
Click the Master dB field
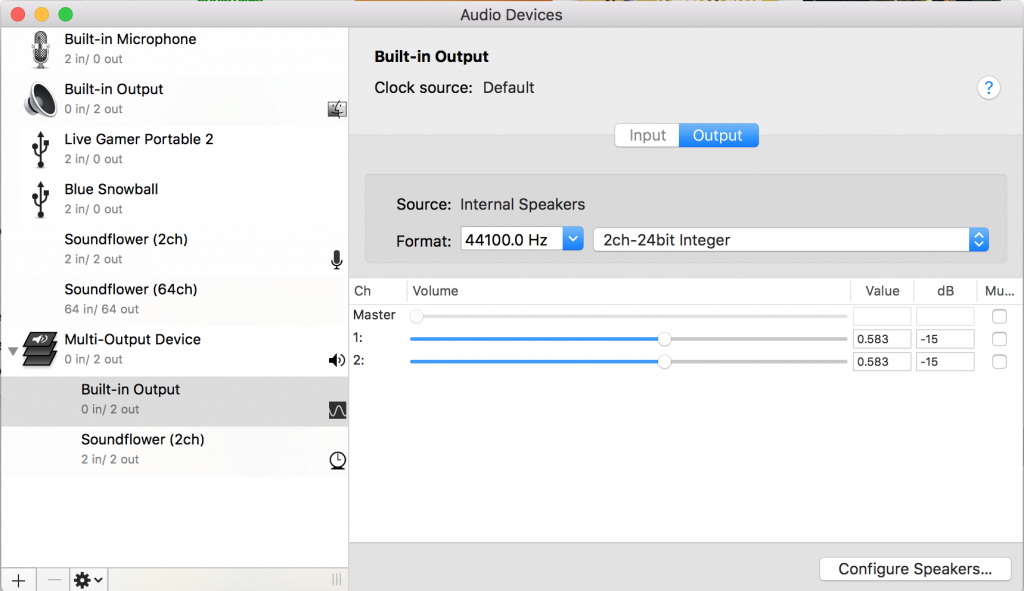(945, 317)
